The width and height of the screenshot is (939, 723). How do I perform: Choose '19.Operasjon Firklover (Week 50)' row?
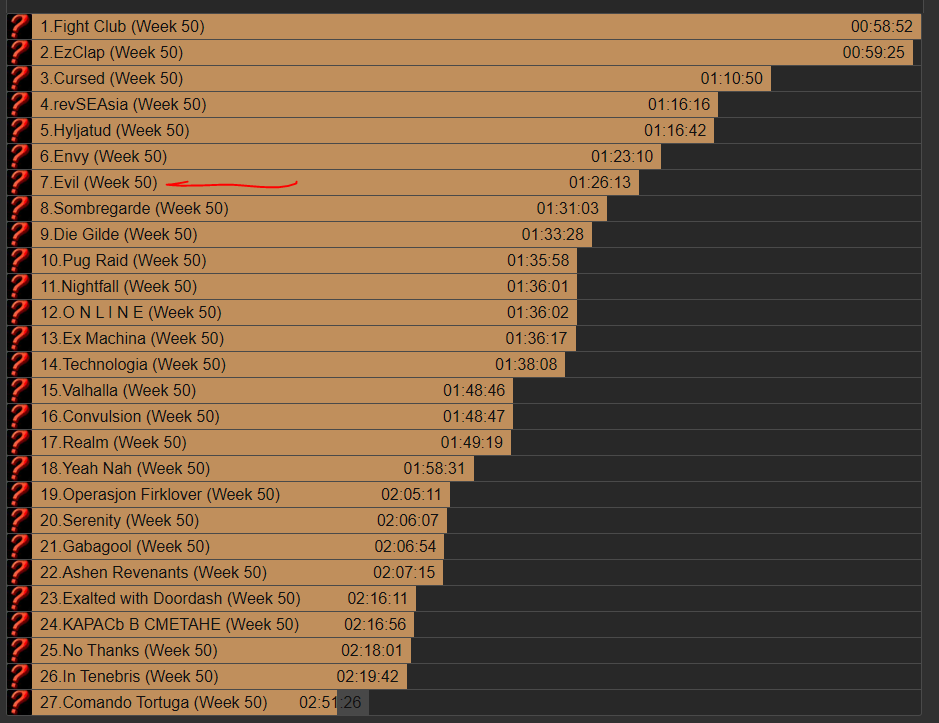point(160,494)
